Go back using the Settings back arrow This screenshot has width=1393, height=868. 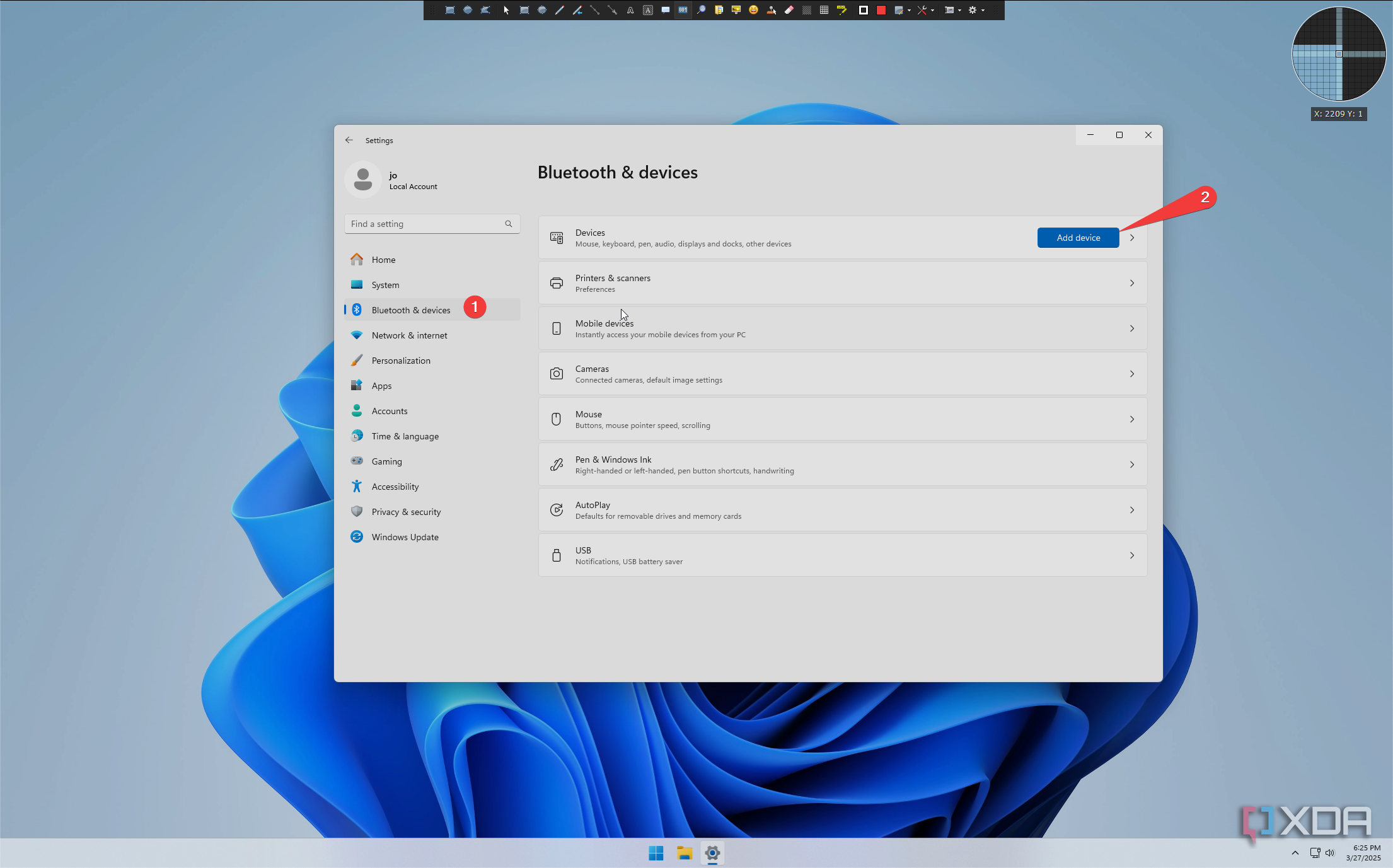(x=349, y=140)
